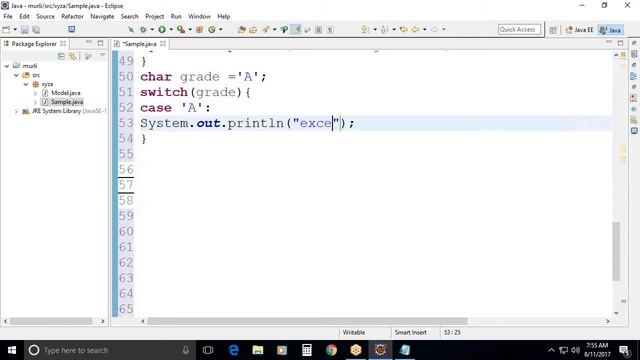Open the Project menu
The height and width of the screenshot is (360, 640).
click(154, 16)
